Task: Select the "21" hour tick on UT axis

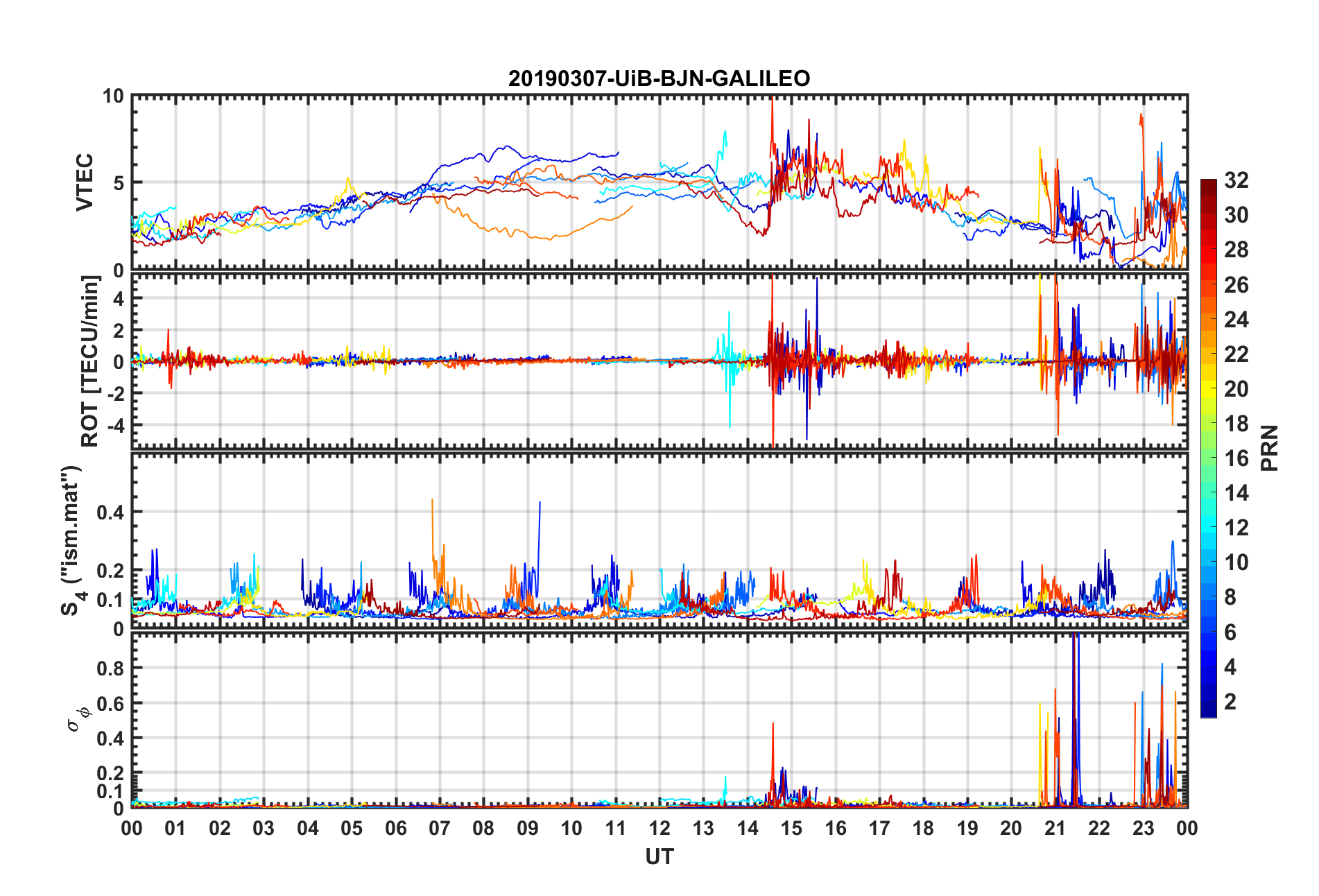Action: coord(1055,828)
